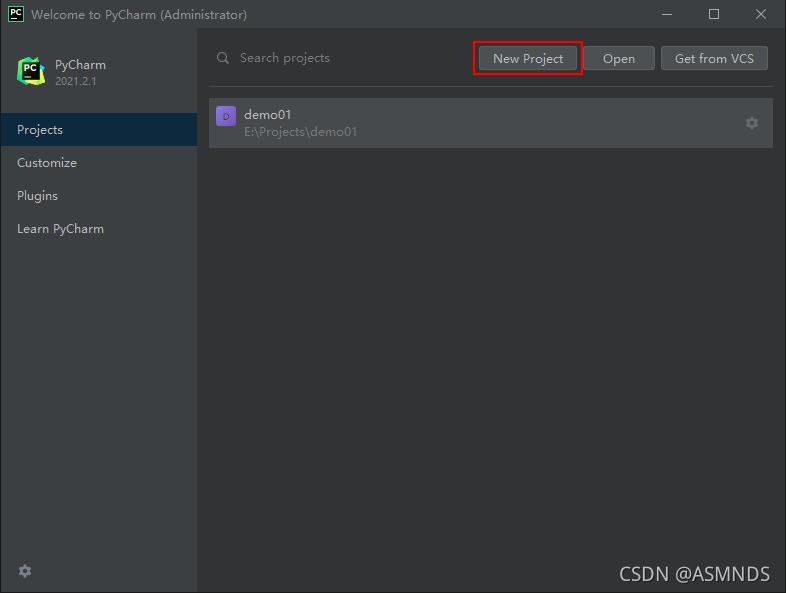Screen dimensions: 786x593
Task: Minimize the Welcome to PyCharm window
Action: pos(667,14)
